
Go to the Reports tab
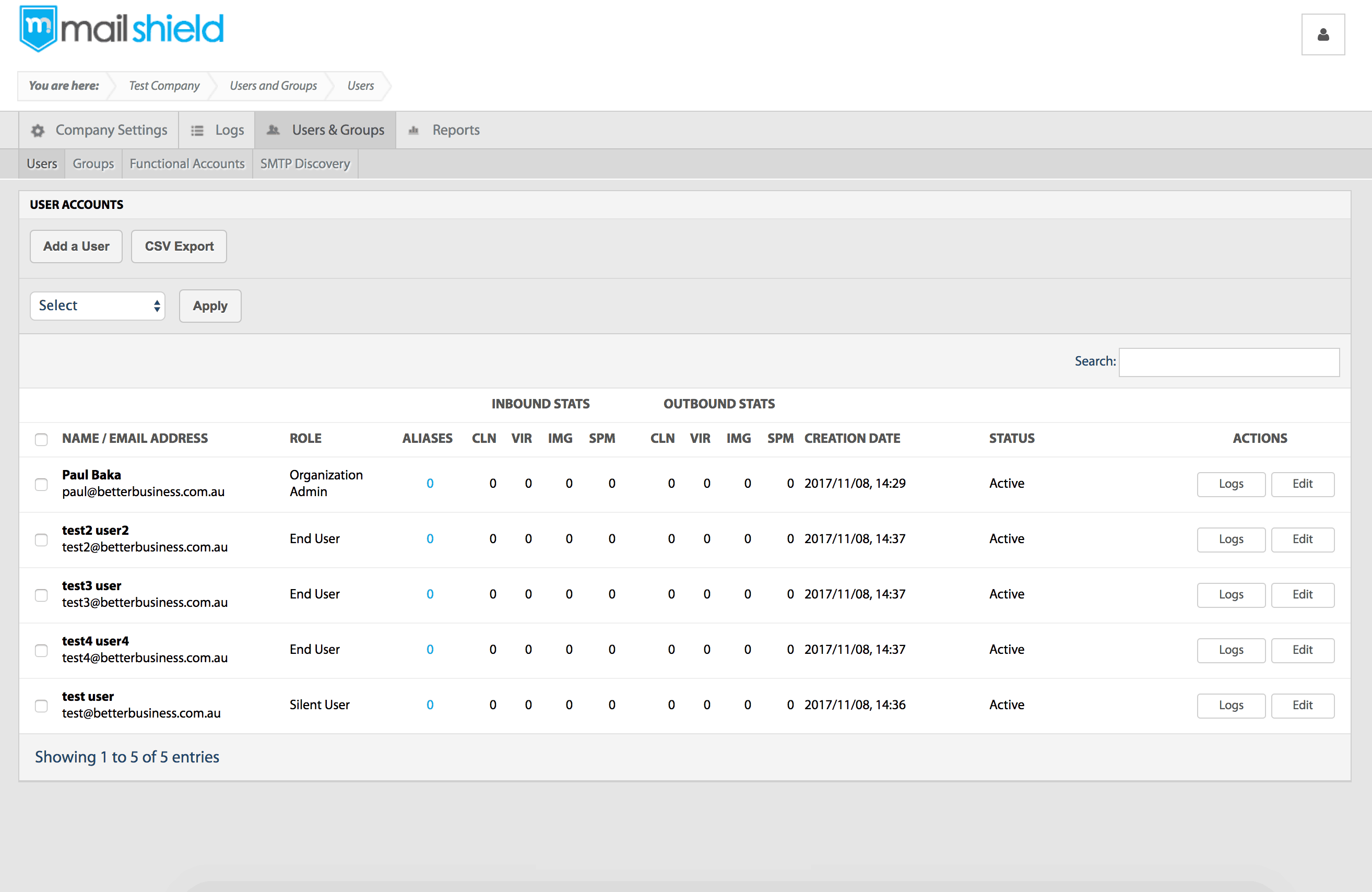coord(444,131)
